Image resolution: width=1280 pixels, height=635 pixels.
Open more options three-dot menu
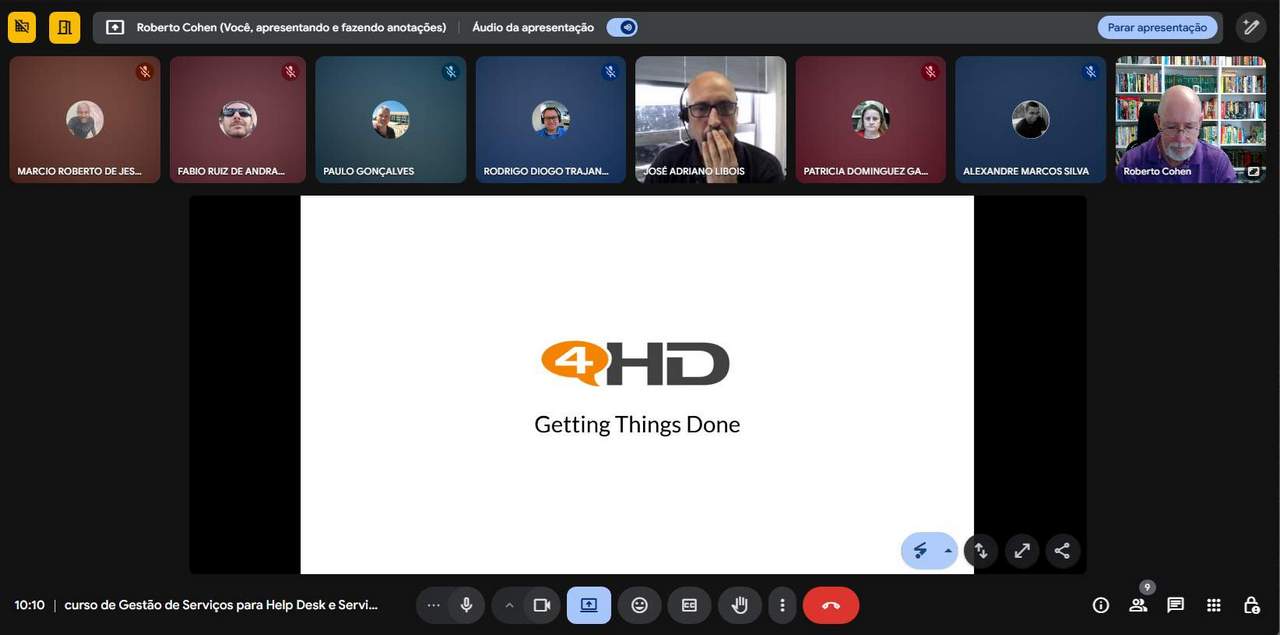(x=782, y=605)
